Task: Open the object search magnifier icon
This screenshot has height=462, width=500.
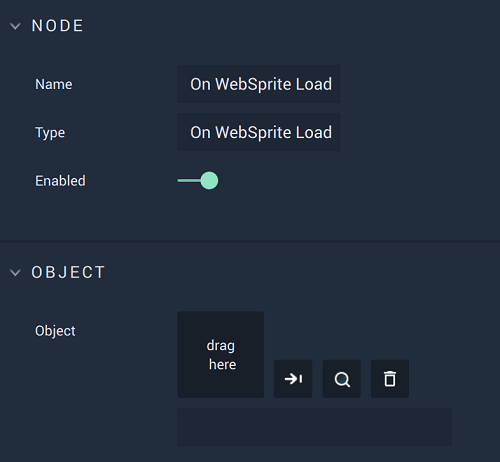Action: tap(342, 379)
